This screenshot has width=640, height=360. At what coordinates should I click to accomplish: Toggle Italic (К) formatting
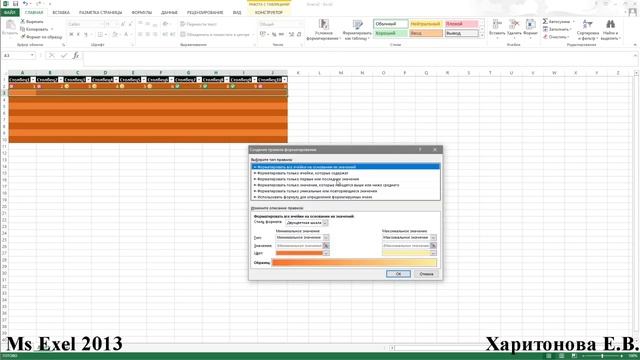click(78, 35)
